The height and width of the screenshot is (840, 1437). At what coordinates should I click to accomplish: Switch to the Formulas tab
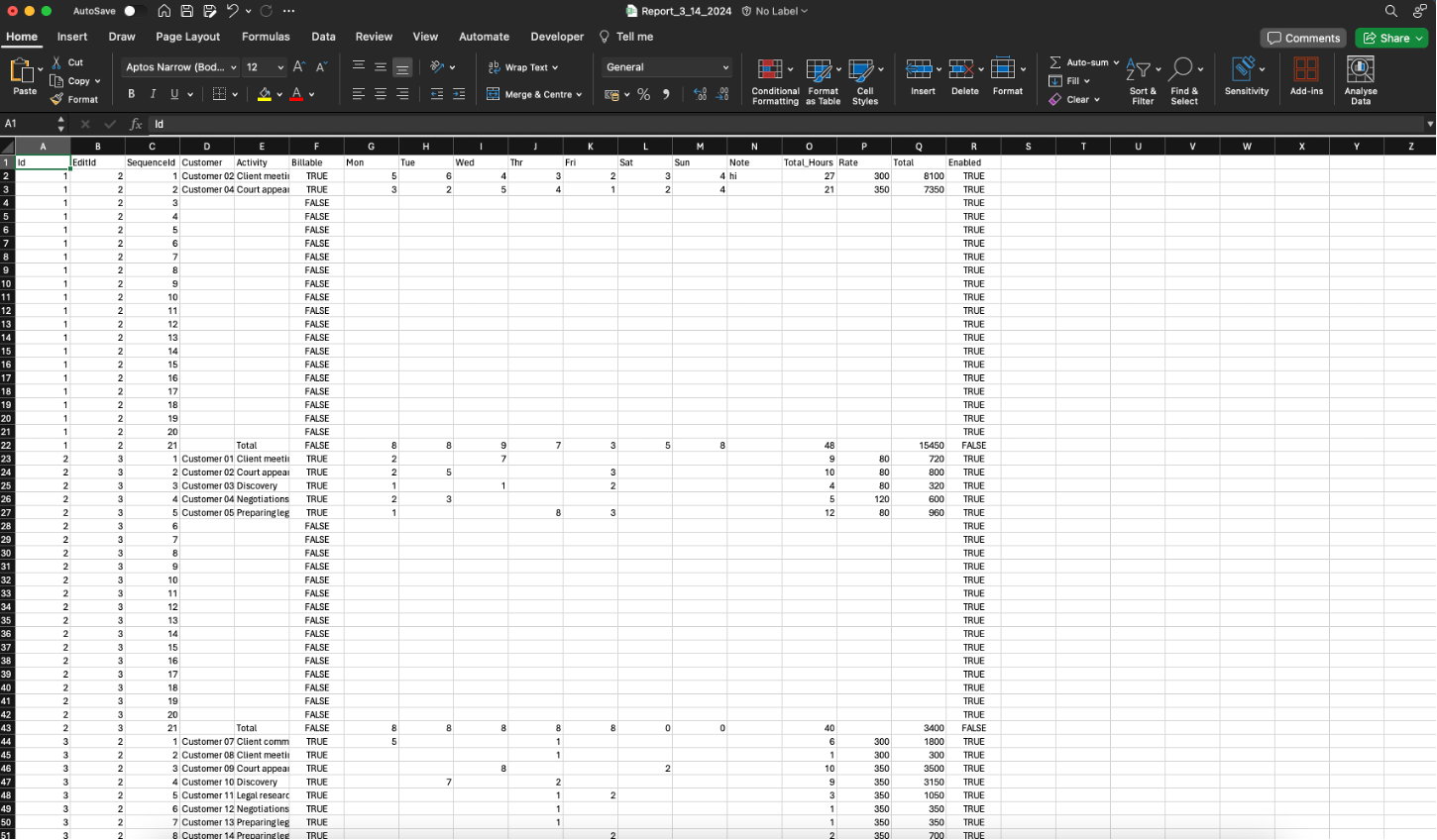click(266, 37)
